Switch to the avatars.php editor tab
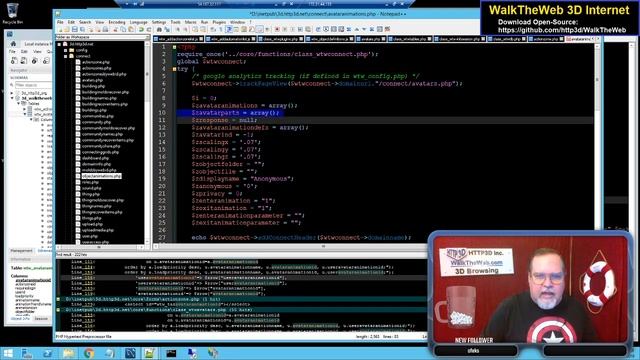Screen dimensions: 640x360 point(371,39)
